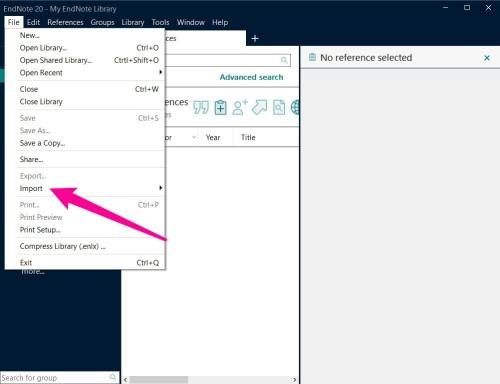Screen dimensions: 500x384
Task: Open the Tools menu
Action: [160, 22]
